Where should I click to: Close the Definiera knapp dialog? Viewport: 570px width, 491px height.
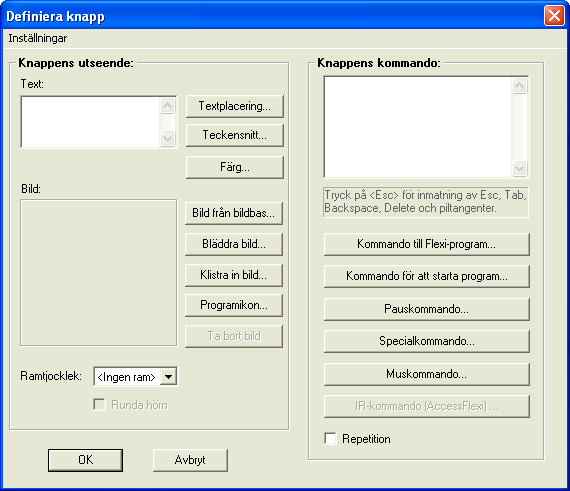pyautogui.click(x=554, y=16)
